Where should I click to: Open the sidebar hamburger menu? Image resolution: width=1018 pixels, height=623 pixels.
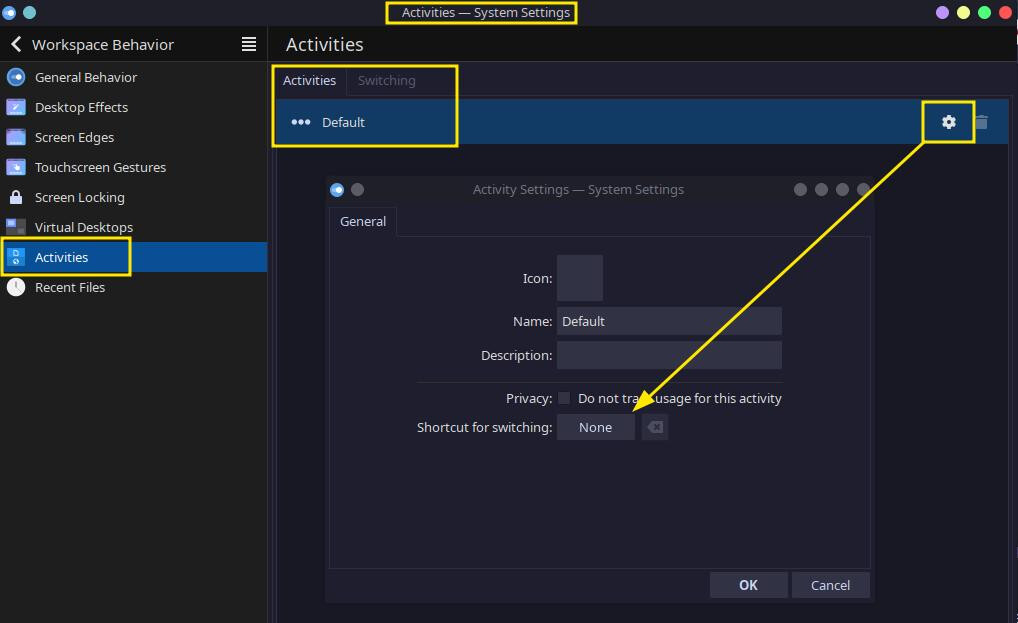tap(249, 44)
